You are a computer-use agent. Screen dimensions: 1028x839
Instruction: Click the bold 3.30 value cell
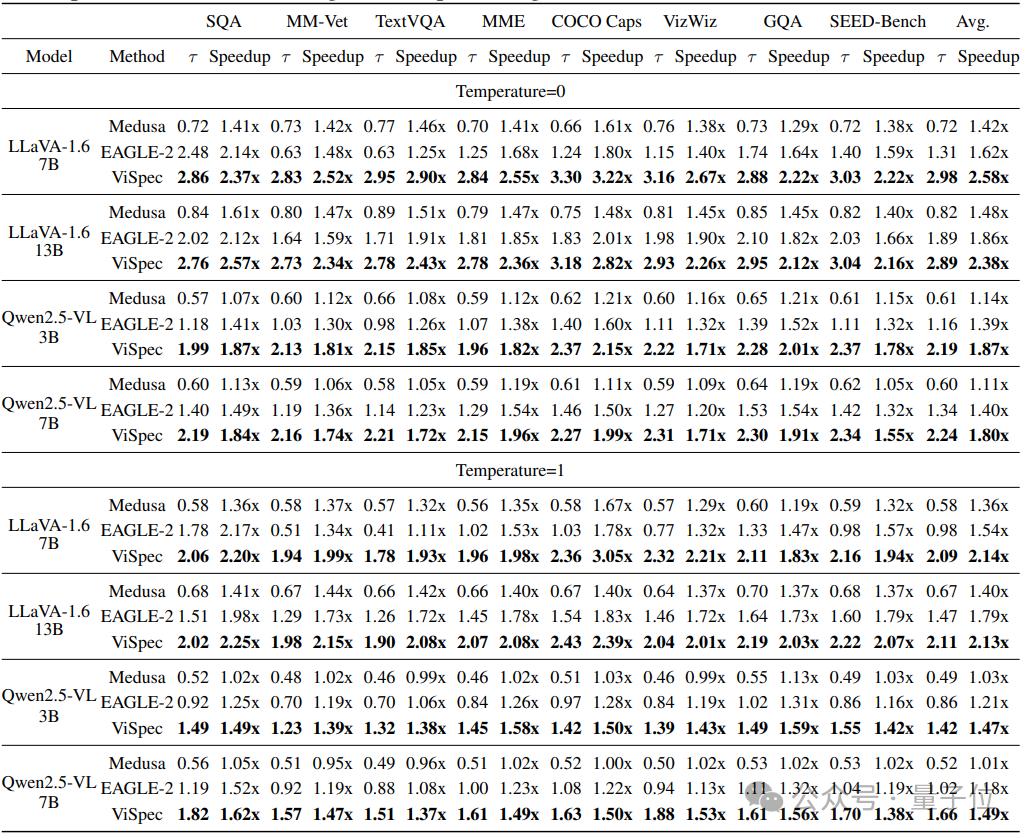pos(566,178)
